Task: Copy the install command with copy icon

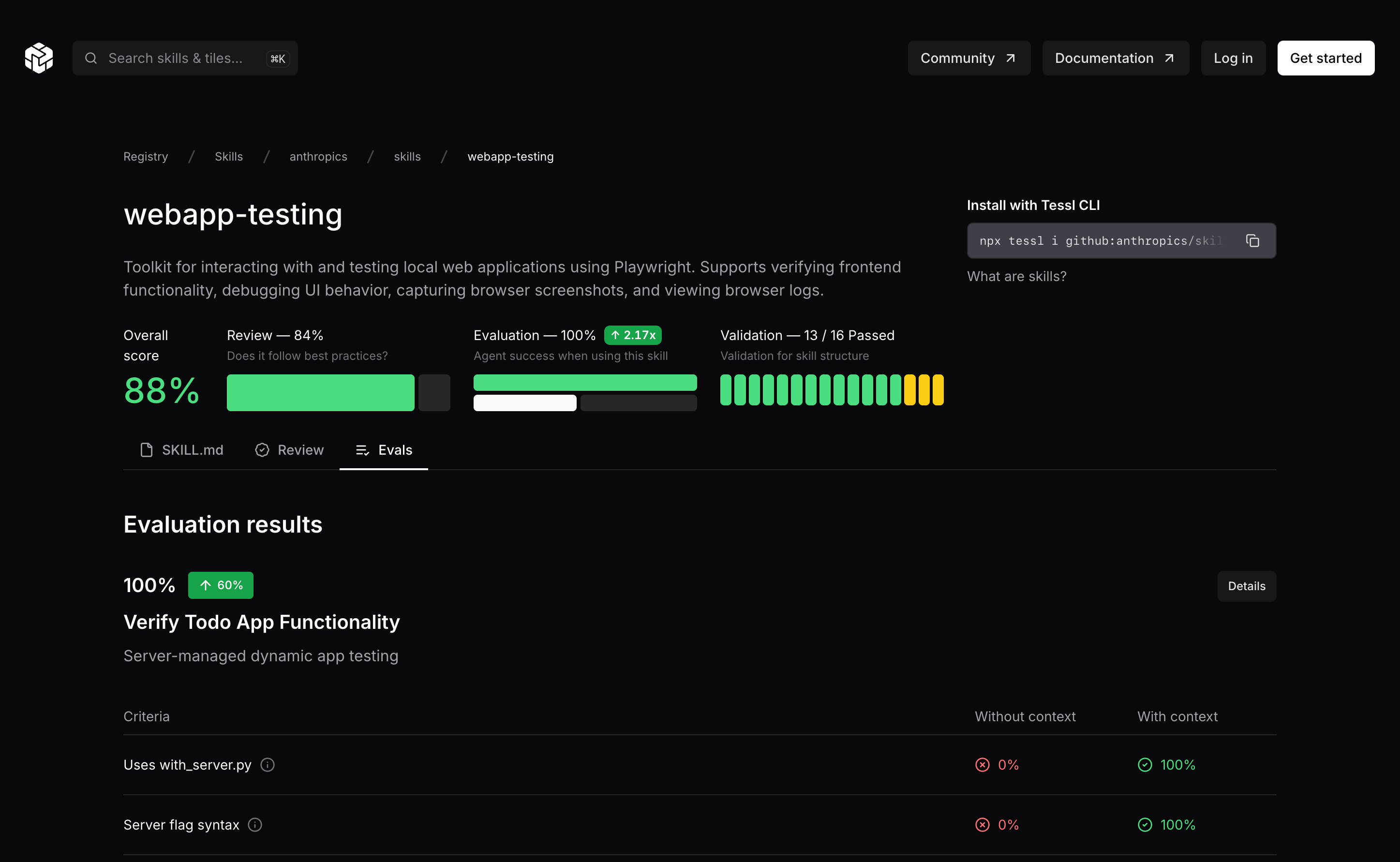Action: [x=1252, y=240]
